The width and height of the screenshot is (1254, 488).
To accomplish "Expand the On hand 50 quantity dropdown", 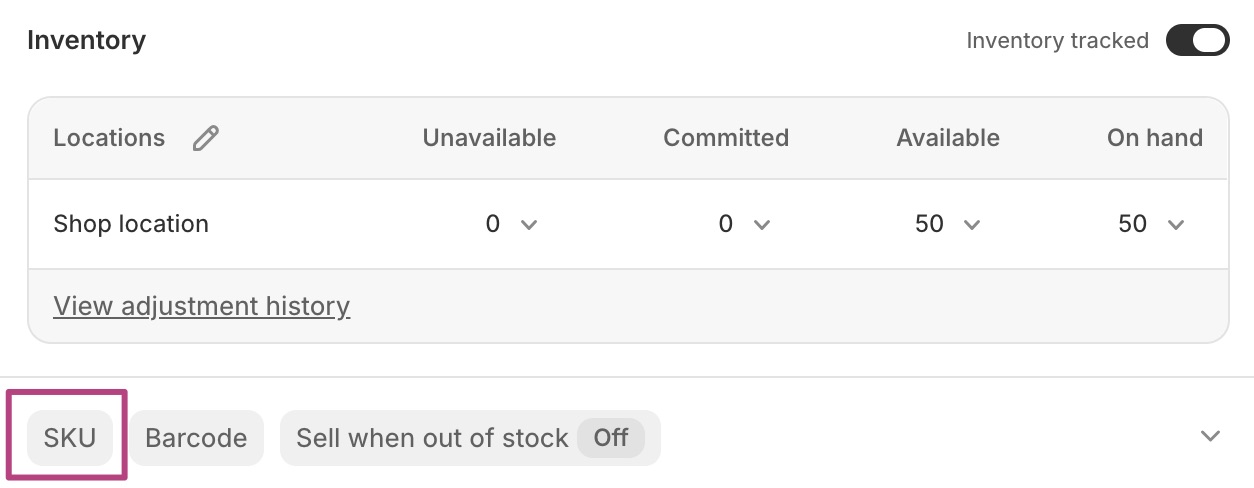I will tap(1175, 225).
